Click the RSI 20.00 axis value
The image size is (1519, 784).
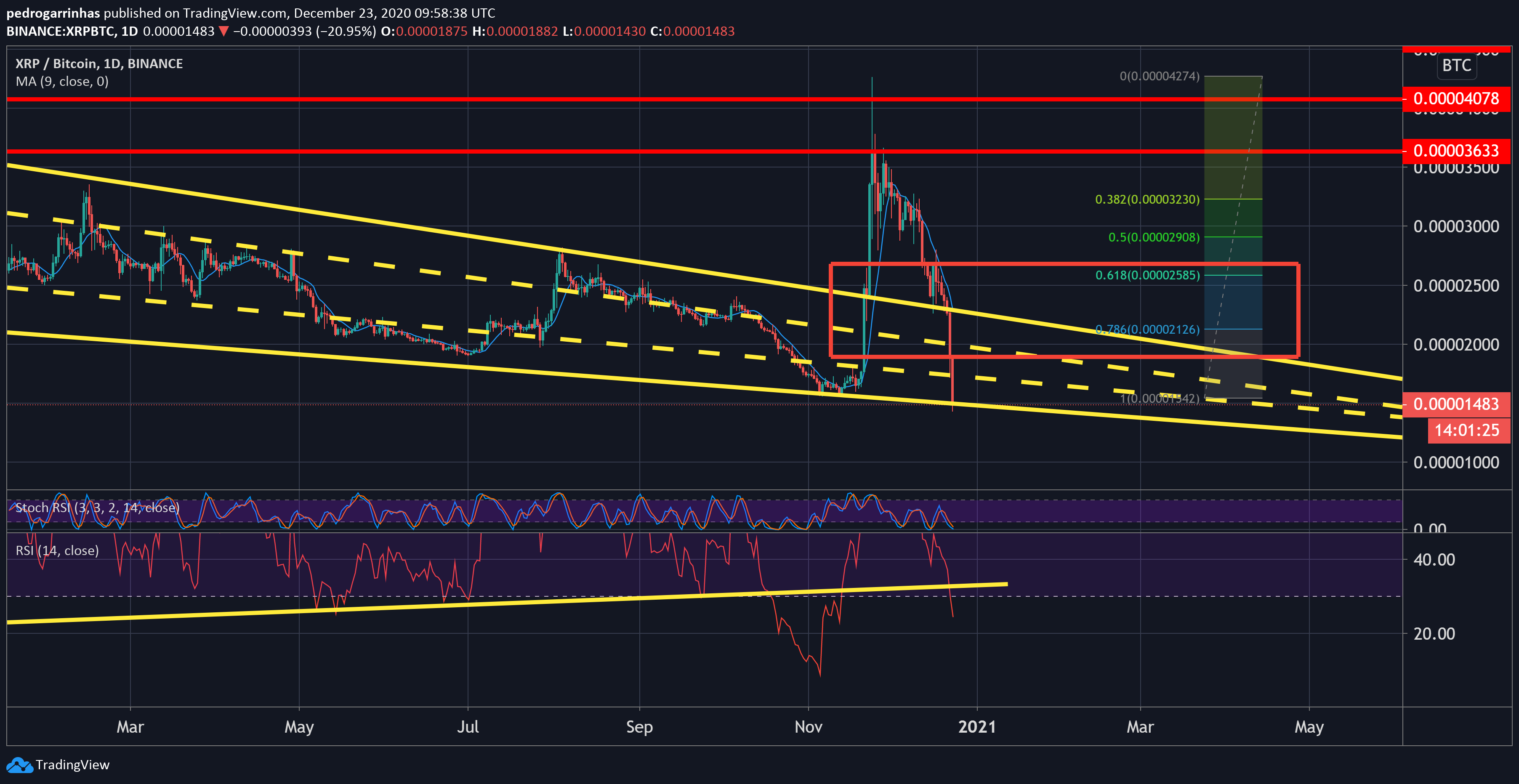(x=1434, y=634)
